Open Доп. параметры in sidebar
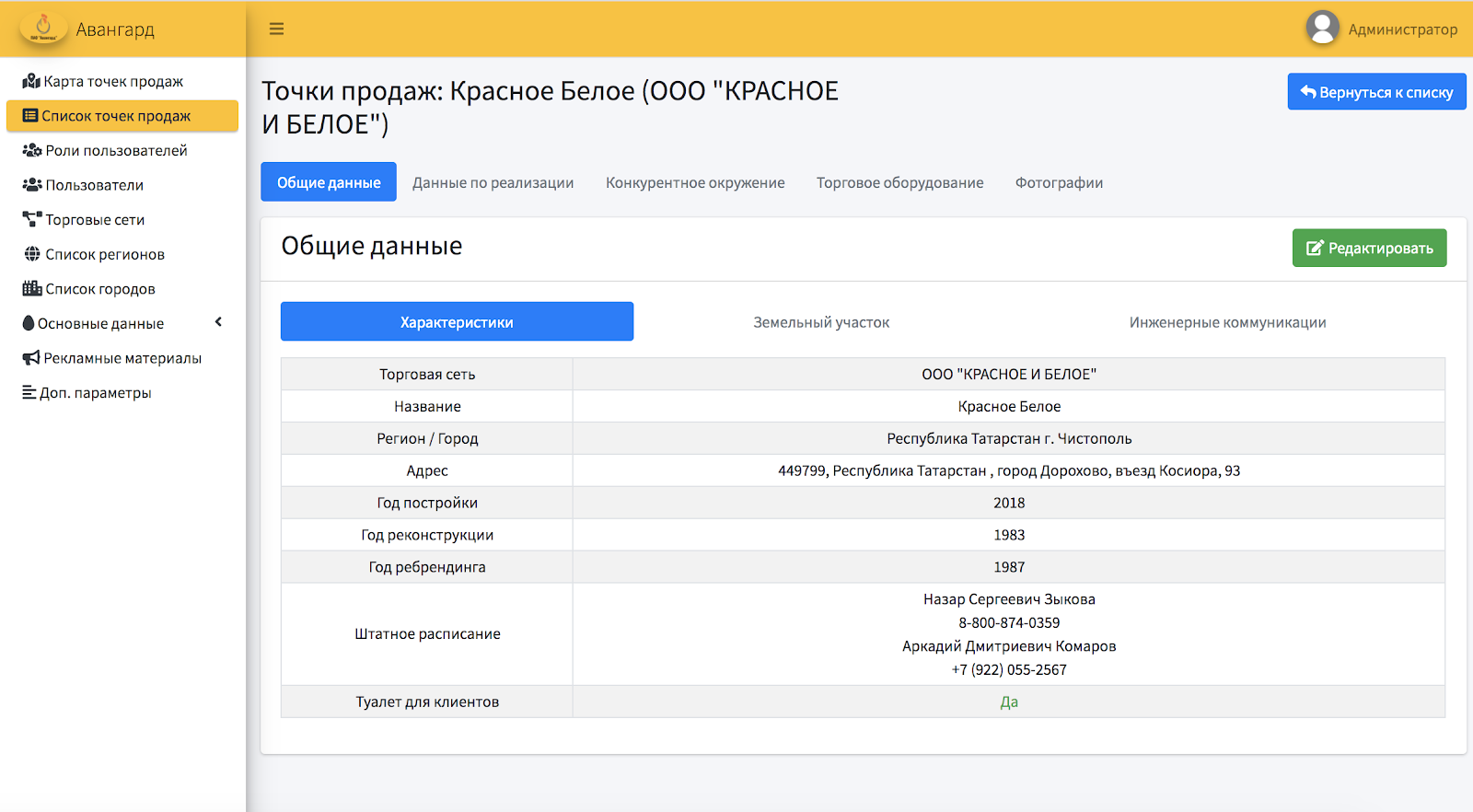Image resolution: width=1473 pixels, height=812 pixels. 122,392
